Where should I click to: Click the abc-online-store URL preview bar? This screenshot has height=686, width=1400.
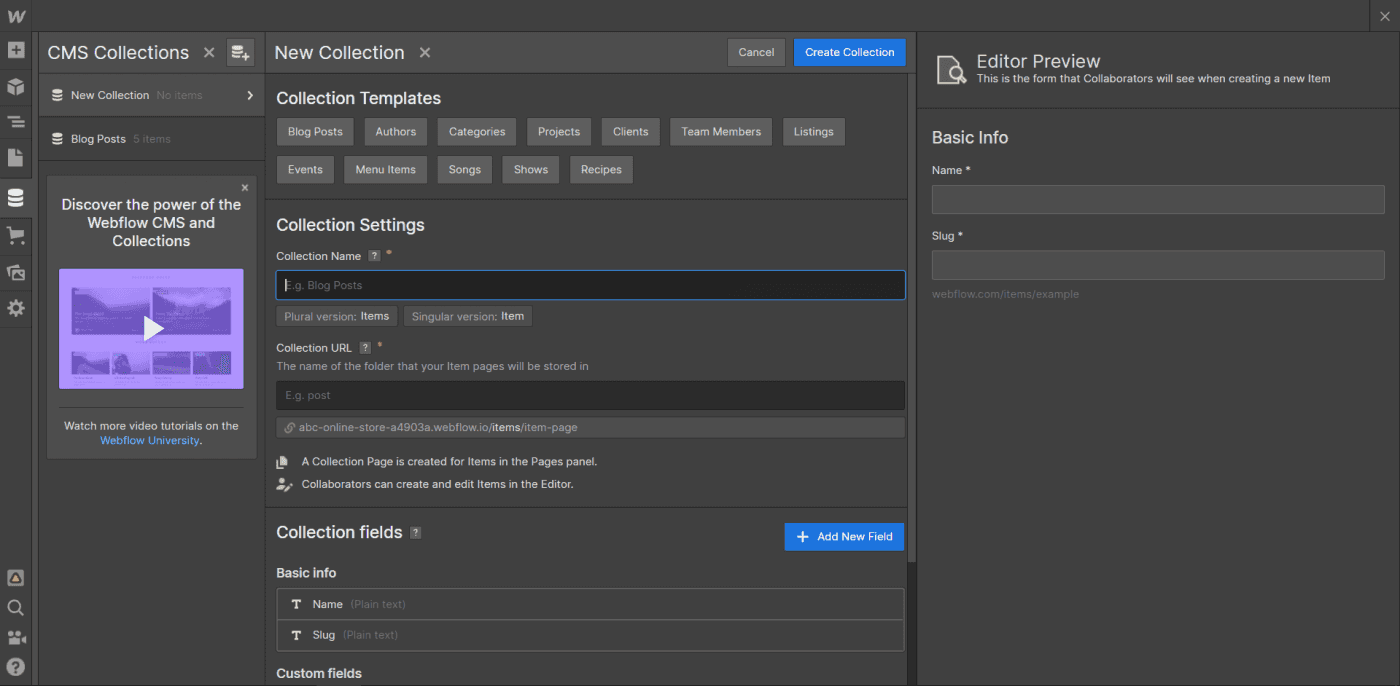591,427
